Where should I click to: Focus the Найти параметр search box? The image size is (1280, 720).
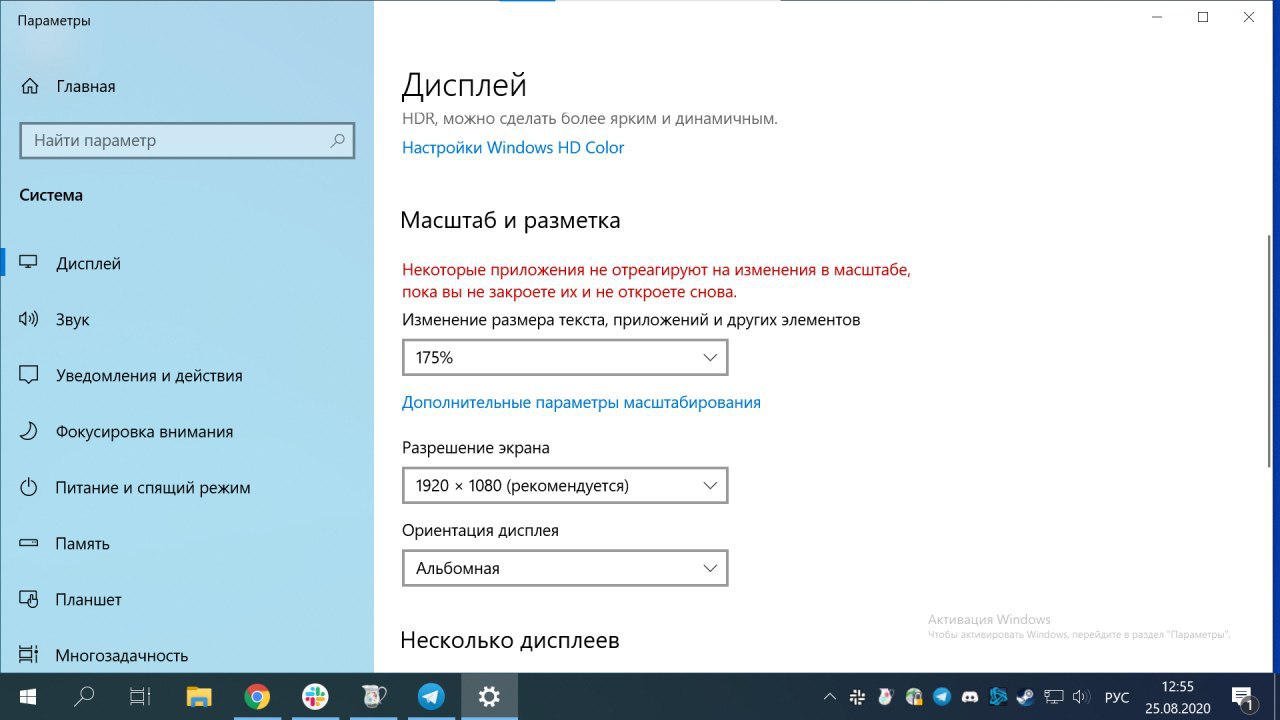coord(187,141)
